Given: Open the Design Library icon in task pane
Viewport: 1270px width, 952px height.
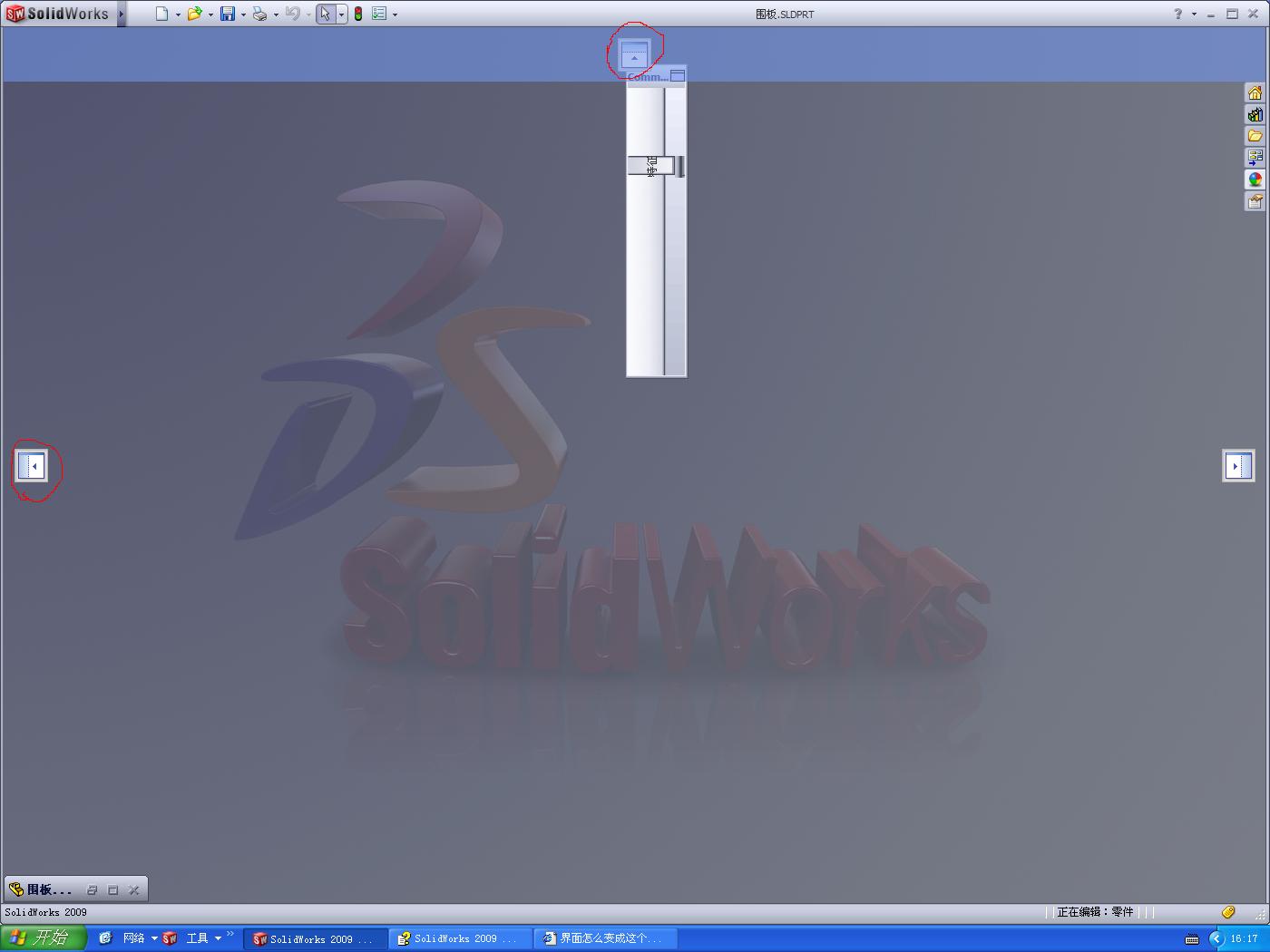Looking at the screenshot, I should (x=1255, y=114).
